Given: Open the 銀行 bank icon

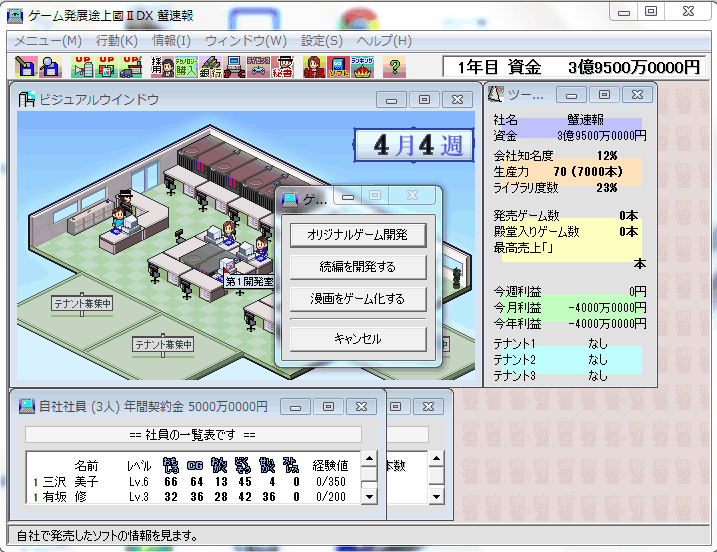Looking at the screenshot, I should pos(211,67).
